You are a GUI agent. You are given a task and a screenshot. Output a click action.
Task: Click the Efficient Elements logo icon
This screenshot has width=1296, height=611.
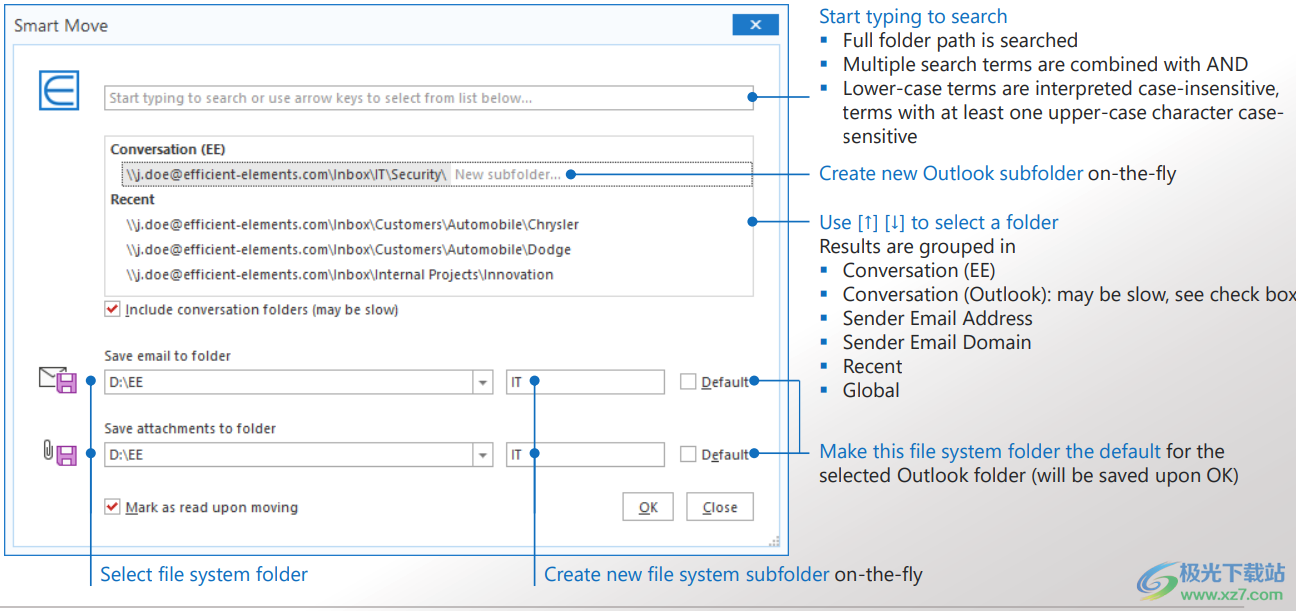[x=59, y=90]
